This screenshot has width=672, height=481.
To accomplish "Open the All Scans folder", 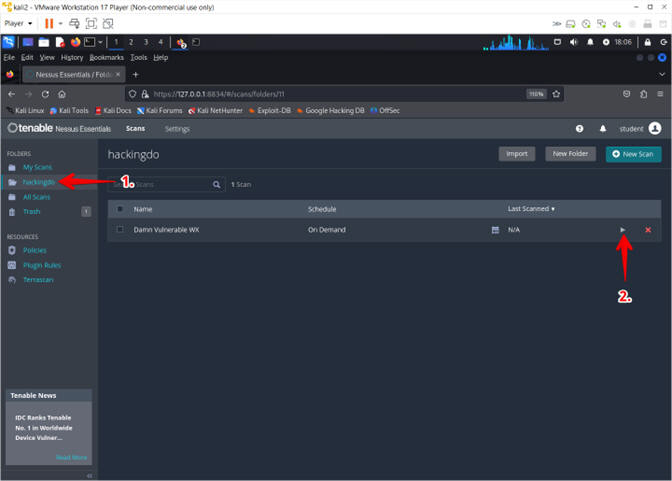I will click(x=36, y=197).
